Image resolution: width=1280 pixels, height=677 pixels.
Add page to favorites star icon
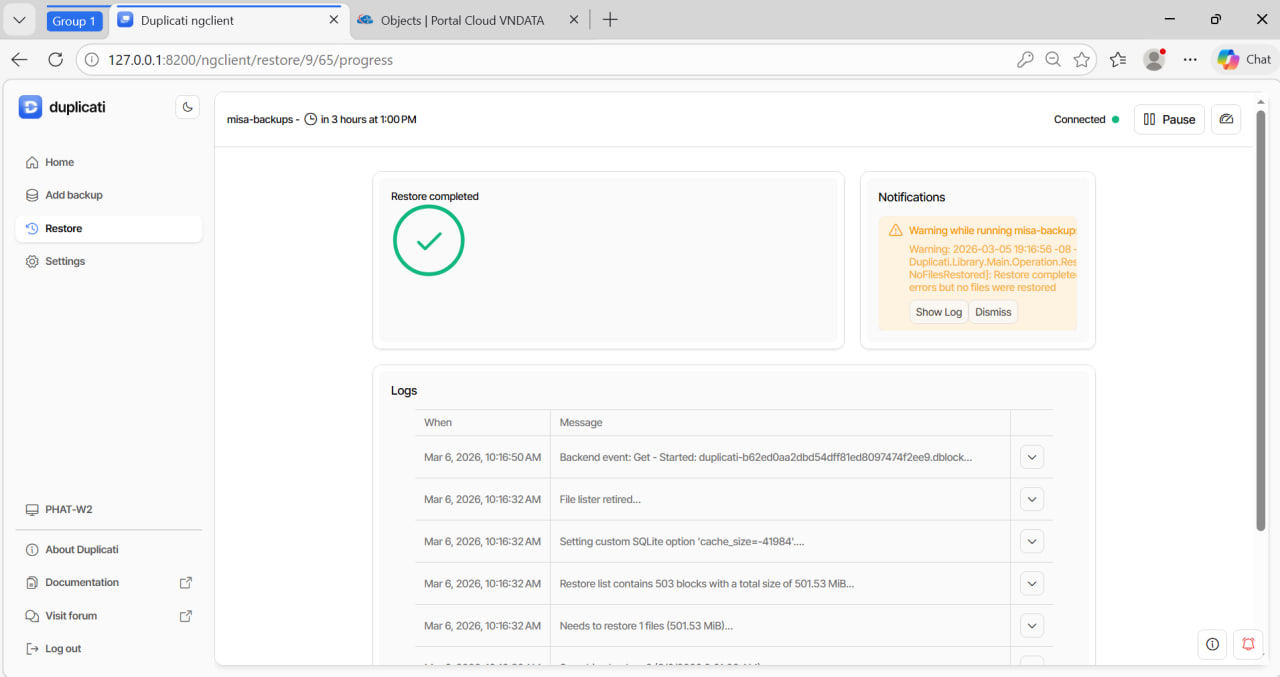pyautogui.click(x=1081, y=60)
